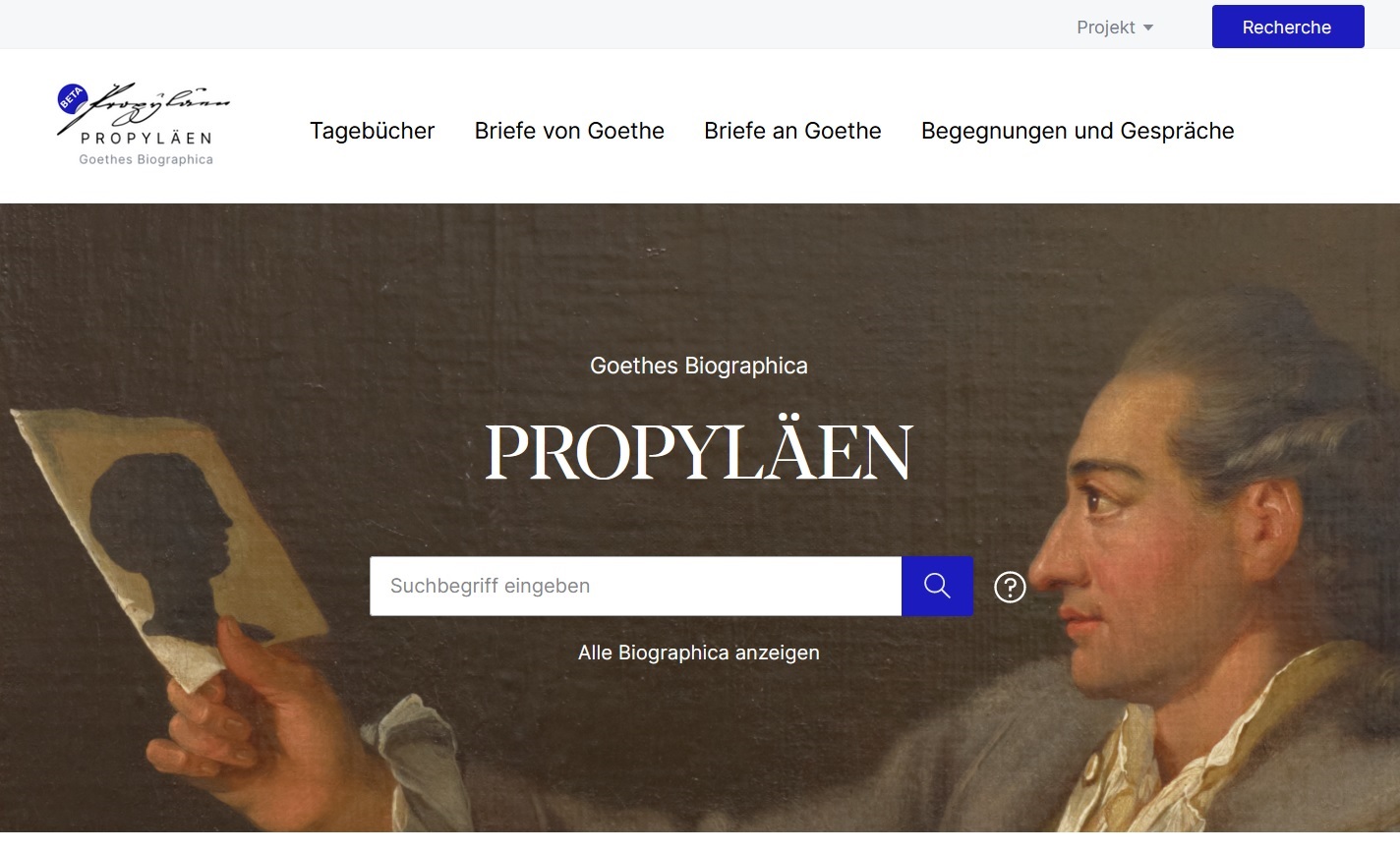Click the large white PROPYLÄEN hero heading
This screenshot has height=851, width=1400.
pyautogui.click(x=699, y=451)
